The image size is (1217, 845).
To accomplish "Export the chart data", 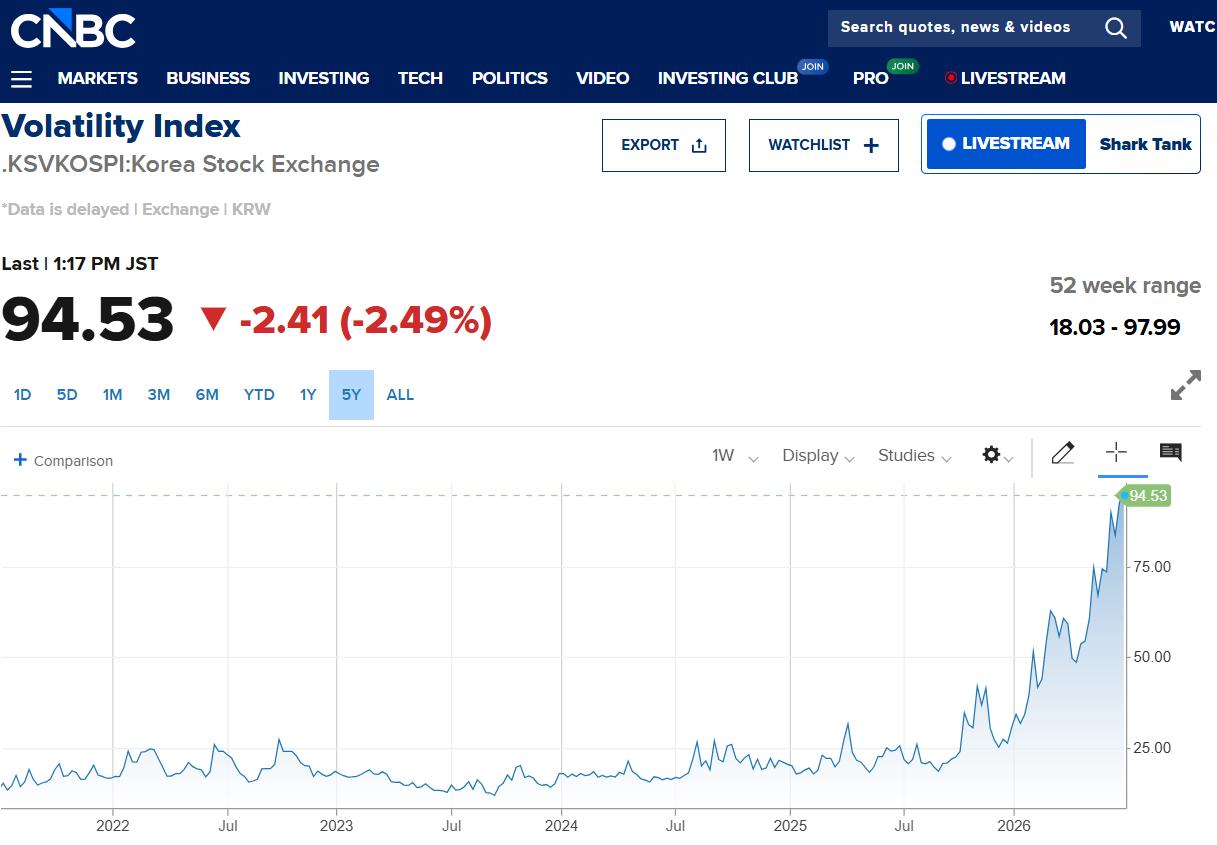I will 664,145.
